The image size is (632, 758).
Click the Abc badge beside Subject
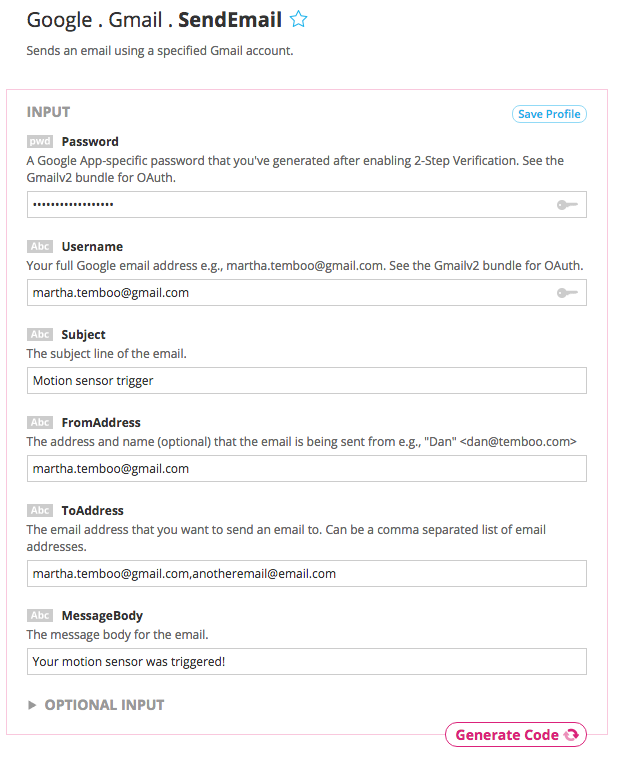coord(40,334)
